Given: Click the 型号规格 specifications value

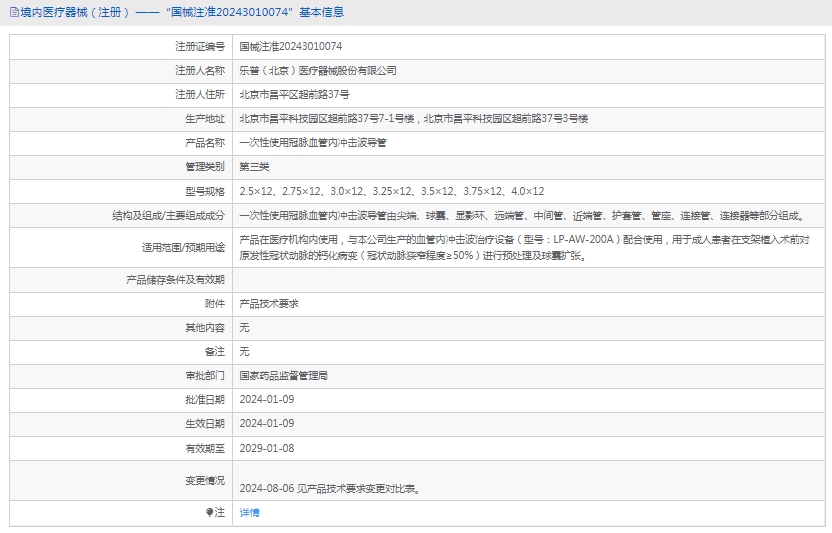Looking at the screenshot, I should (391, 191).
